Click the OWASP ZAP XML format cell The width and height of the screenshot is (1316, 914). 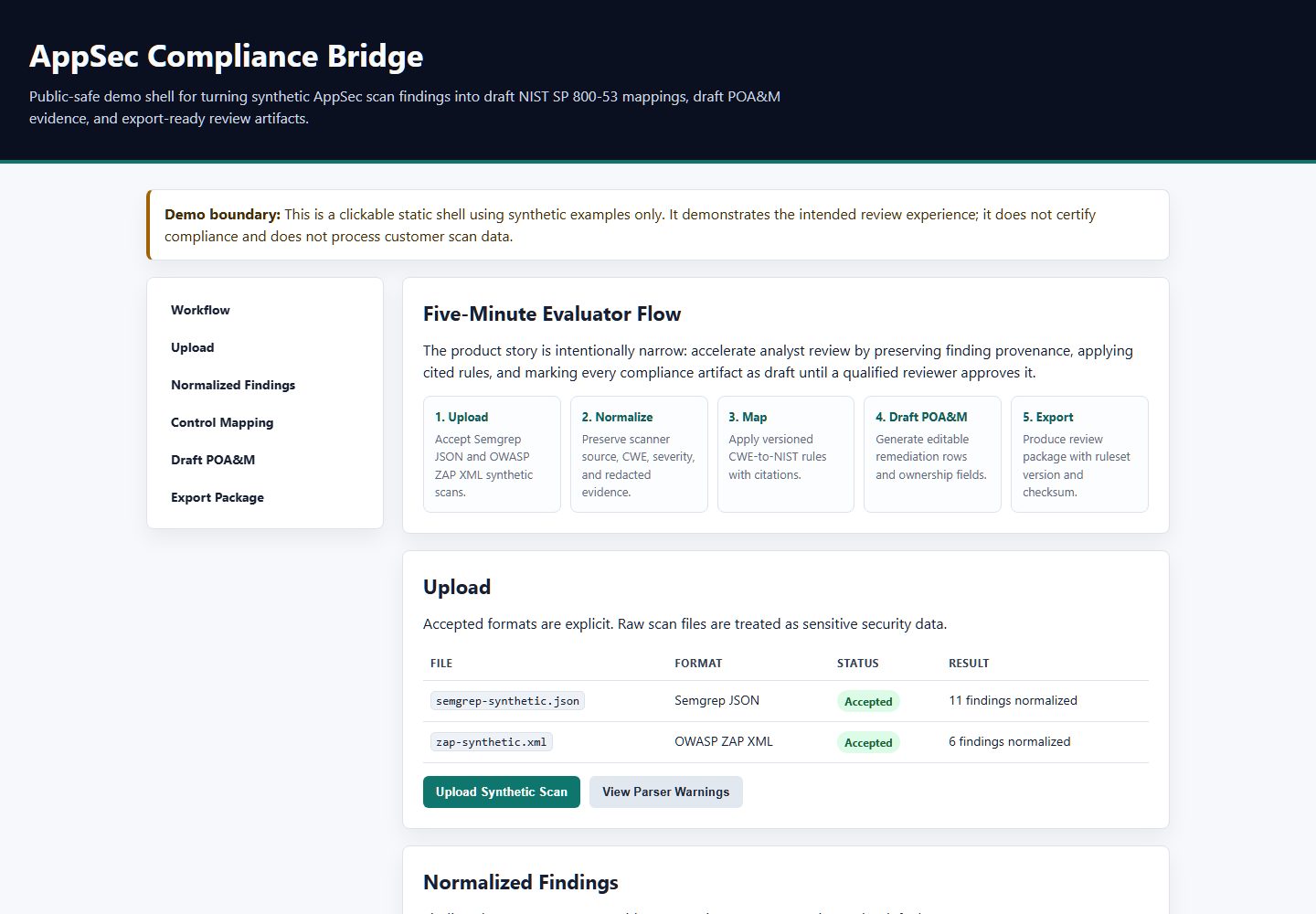click(724, 741)
